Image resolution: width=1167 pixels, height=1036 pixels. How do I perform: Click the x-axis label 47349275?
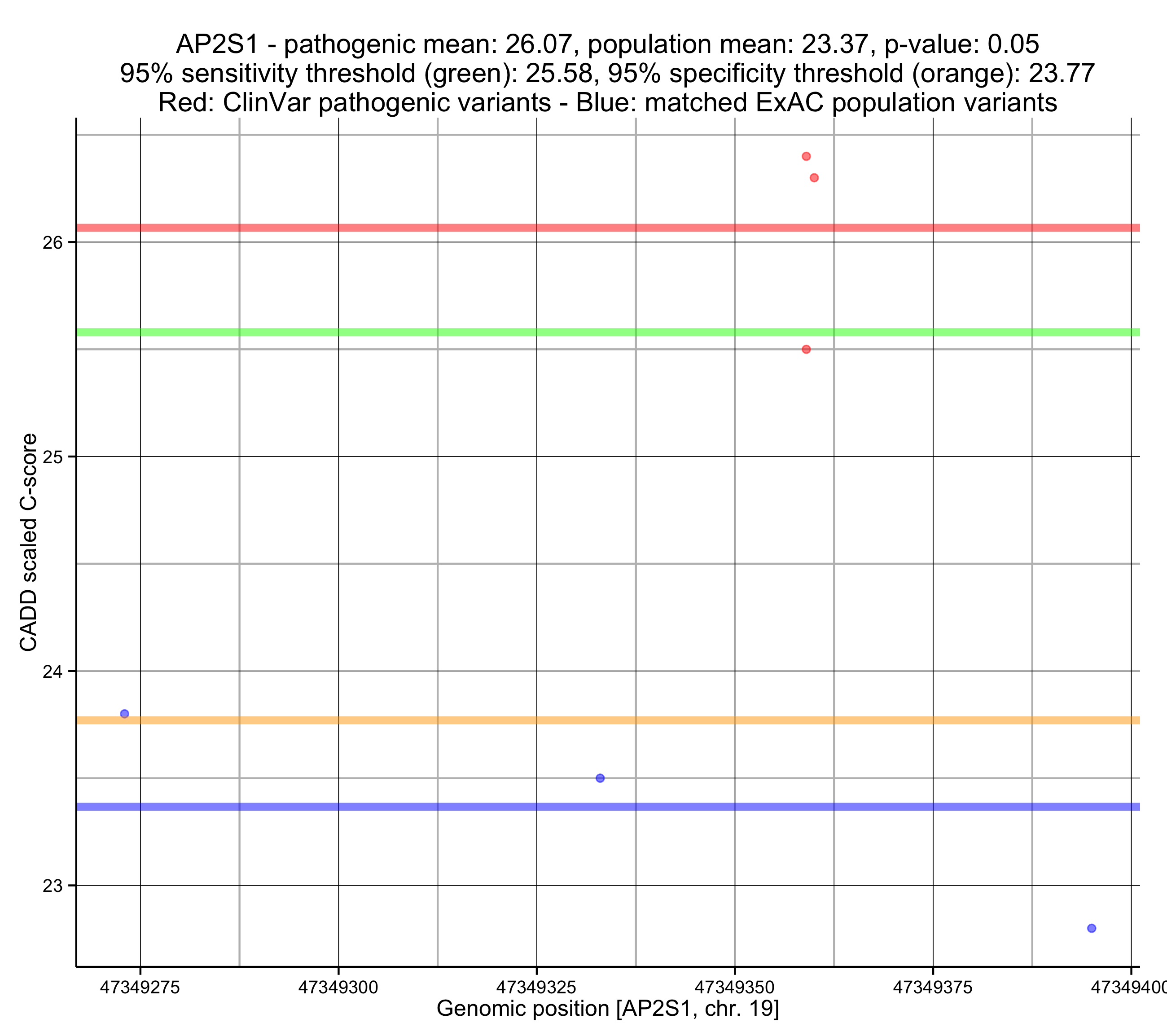point(140,988)
